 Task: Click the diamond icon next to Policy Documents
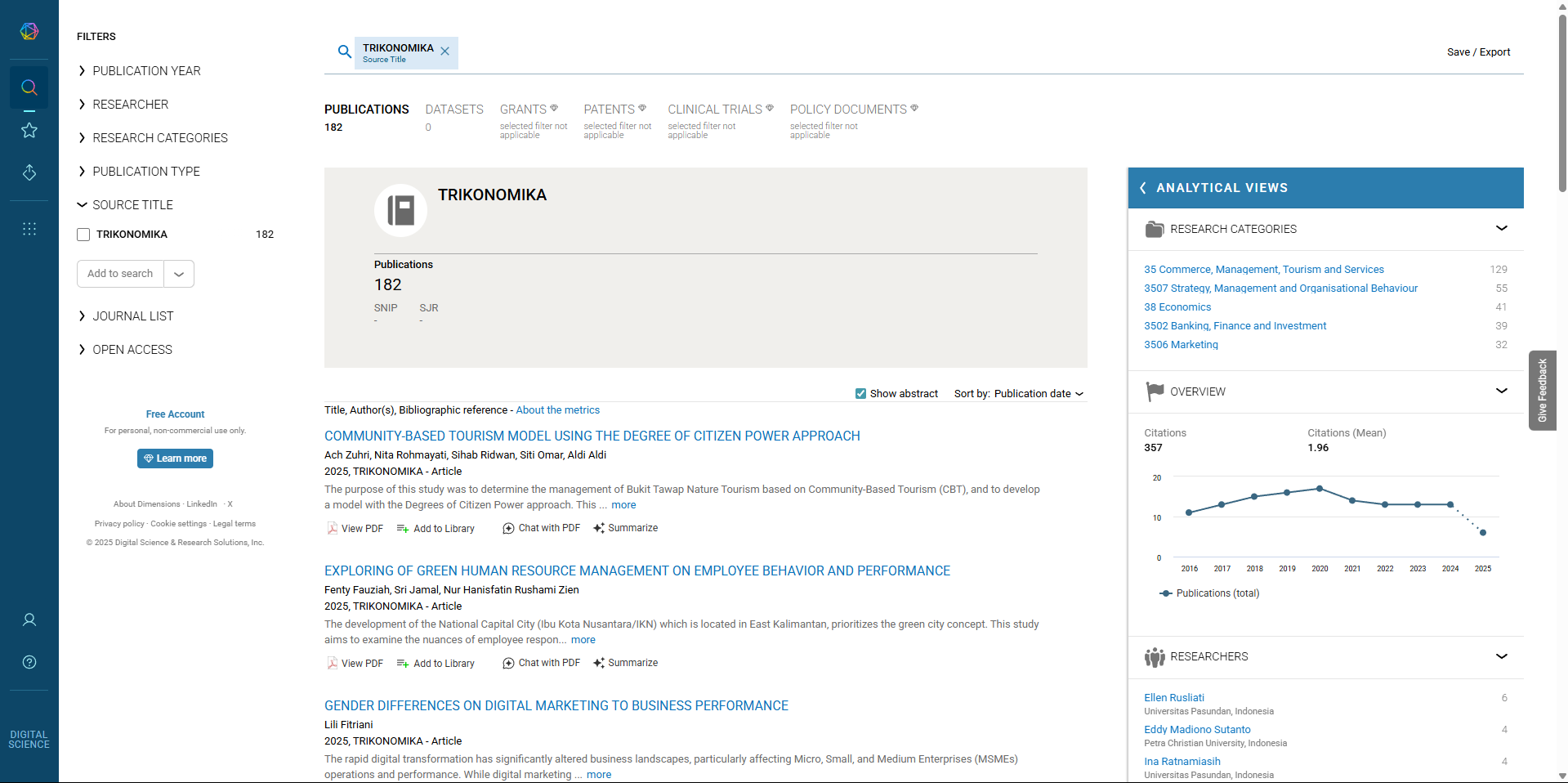(x=914, y=108)
